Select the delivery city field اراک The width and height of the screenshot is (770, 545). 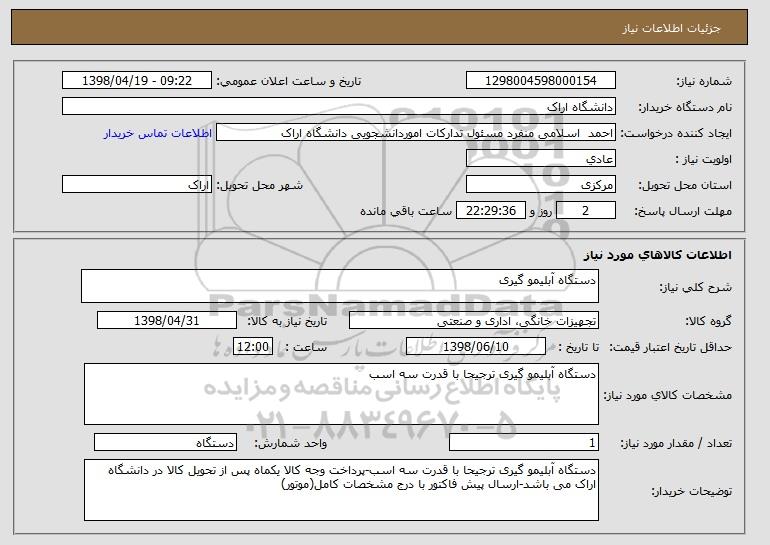click(137, 185)
